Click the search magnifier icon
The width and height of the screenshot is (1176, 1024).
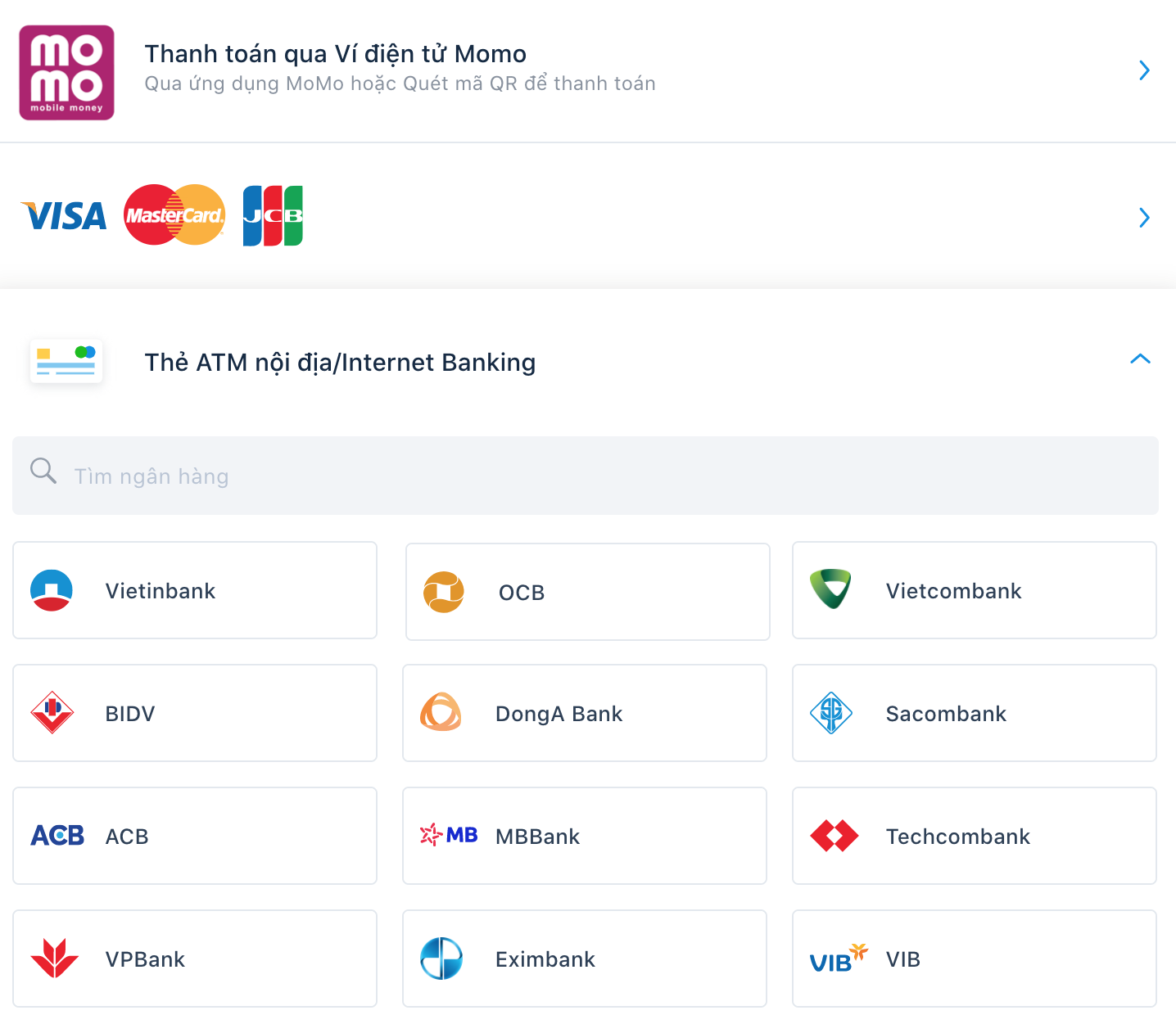[x=43, y=471]
